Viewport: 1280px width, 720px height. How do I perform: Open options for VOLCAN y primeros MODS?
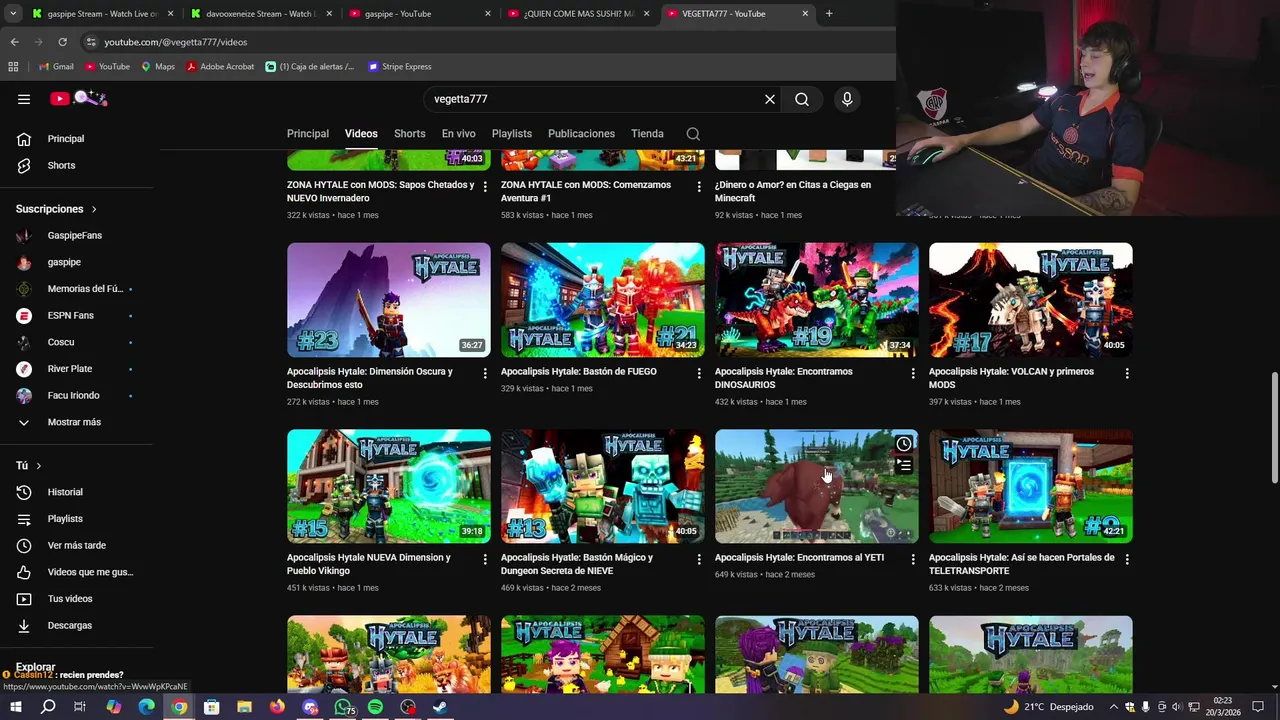(x=1127, y=373)
